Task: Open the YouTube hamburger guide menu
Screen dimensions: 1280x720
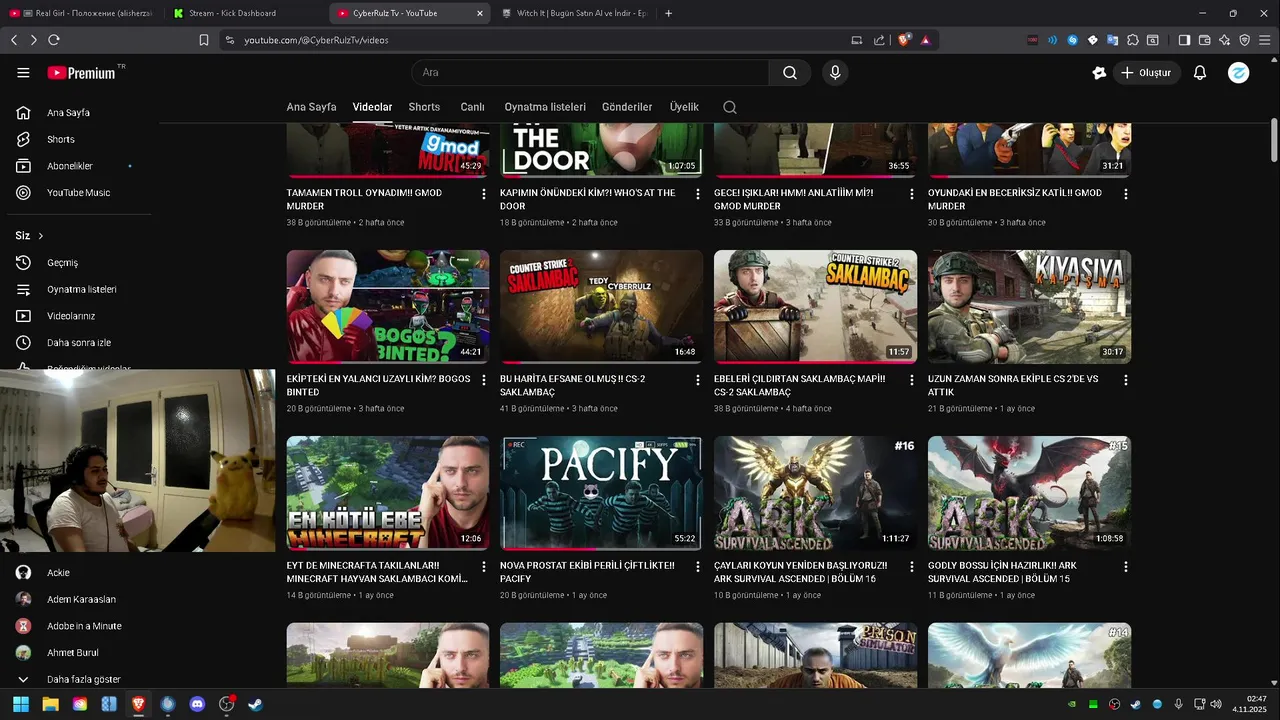Action: click(x=23, y=73)
